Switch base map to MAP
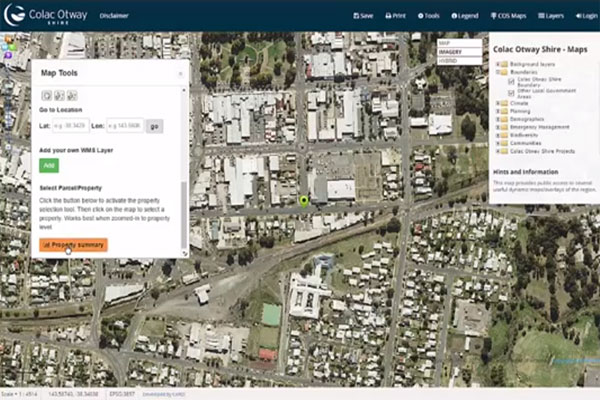The height and width of the screenshot is (400, 600). (x=459, y=43)
